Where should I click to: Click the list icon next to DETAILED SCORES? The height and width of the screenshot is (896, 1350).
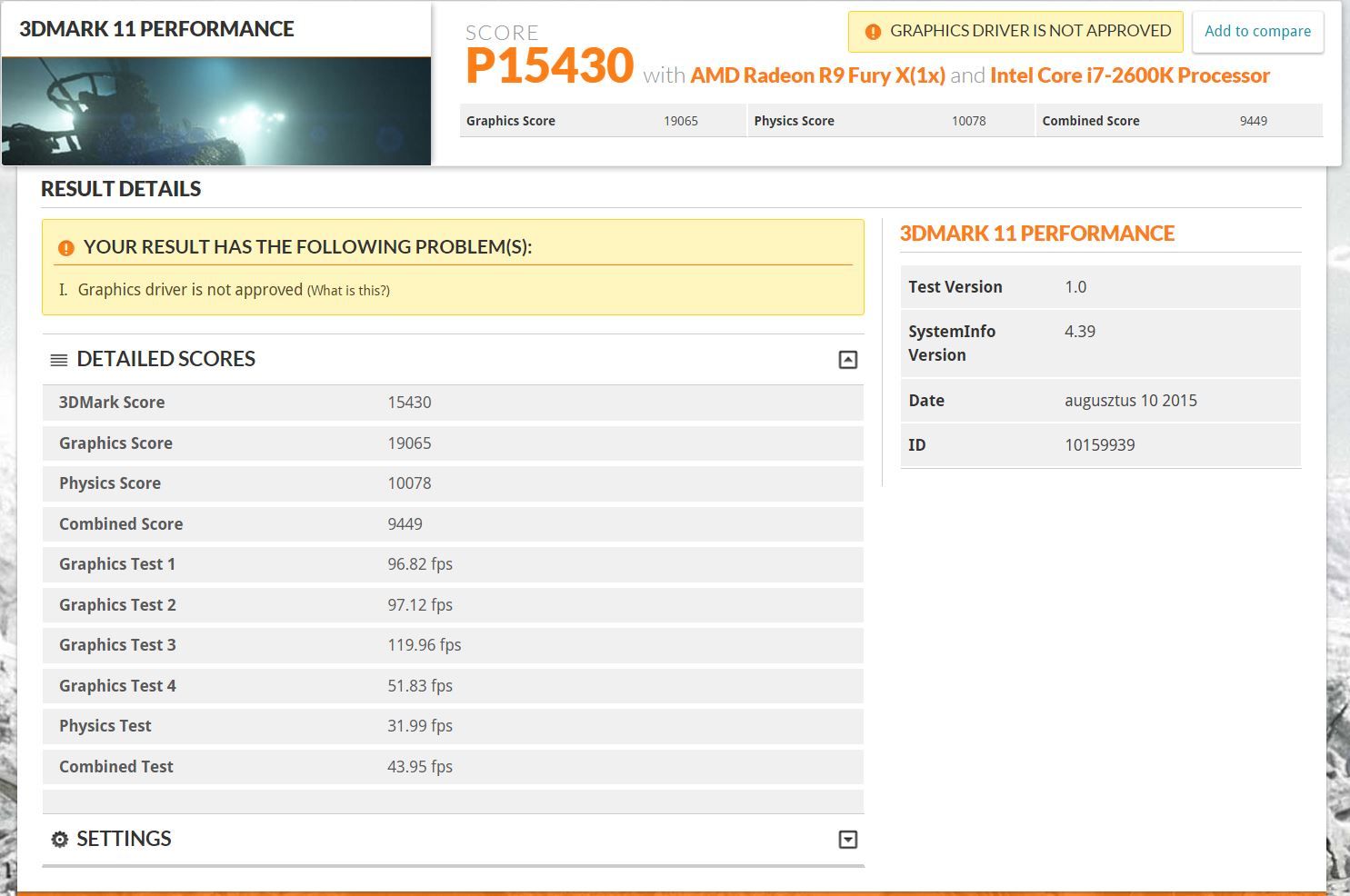tap(59, 360)
